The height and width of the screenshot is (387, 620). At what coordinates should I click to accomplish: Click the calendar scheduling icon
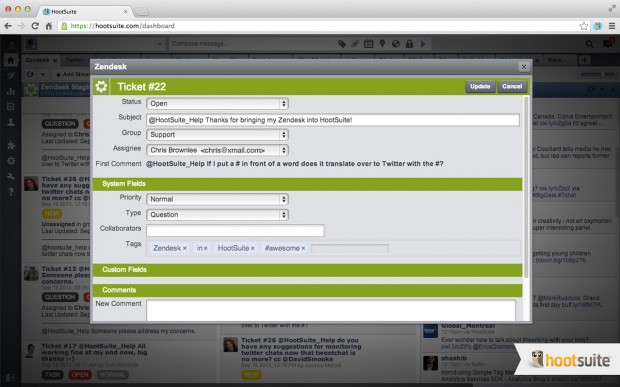369,44
